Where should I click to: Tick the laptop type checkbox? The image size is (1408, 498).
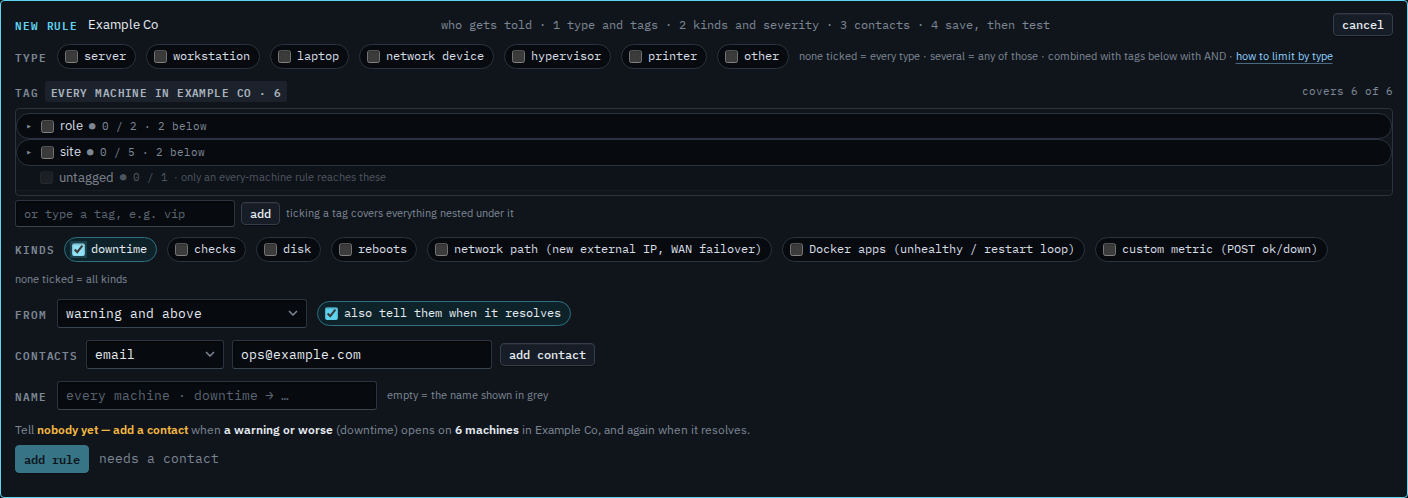coord(284,57)
